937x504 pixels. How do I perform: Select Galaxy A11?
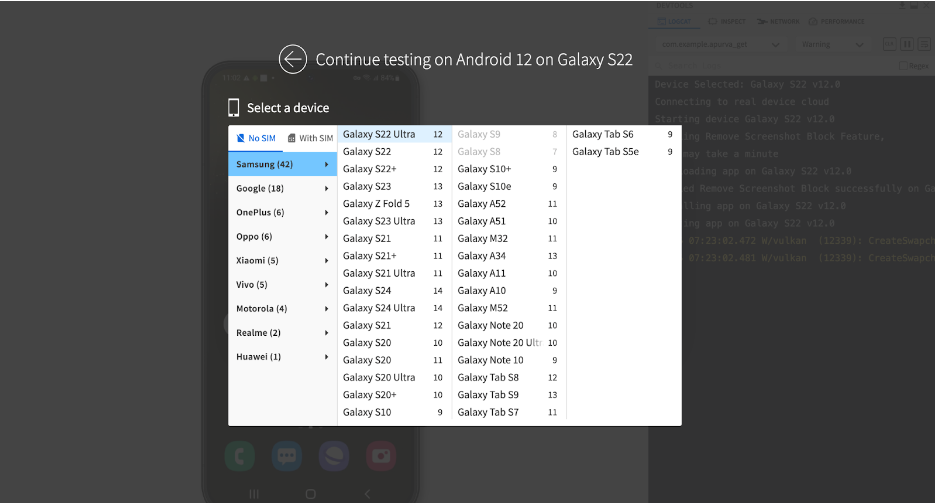(x=509, y=273)
